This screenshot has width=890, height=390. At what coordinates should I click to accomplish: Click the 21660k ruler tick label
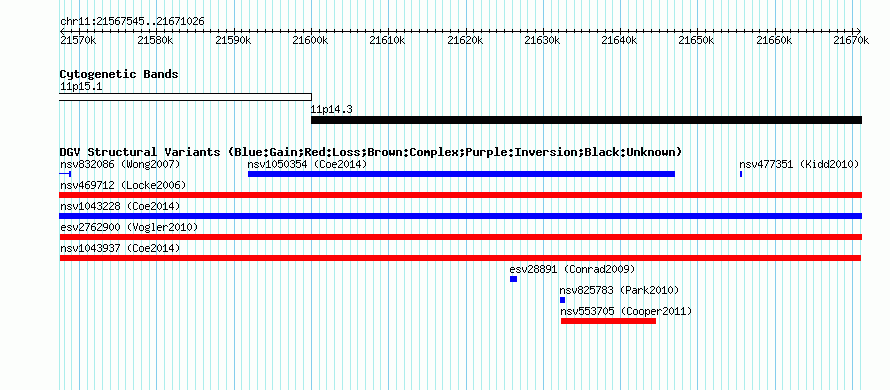pyautogui.click(x=775, y=40)
